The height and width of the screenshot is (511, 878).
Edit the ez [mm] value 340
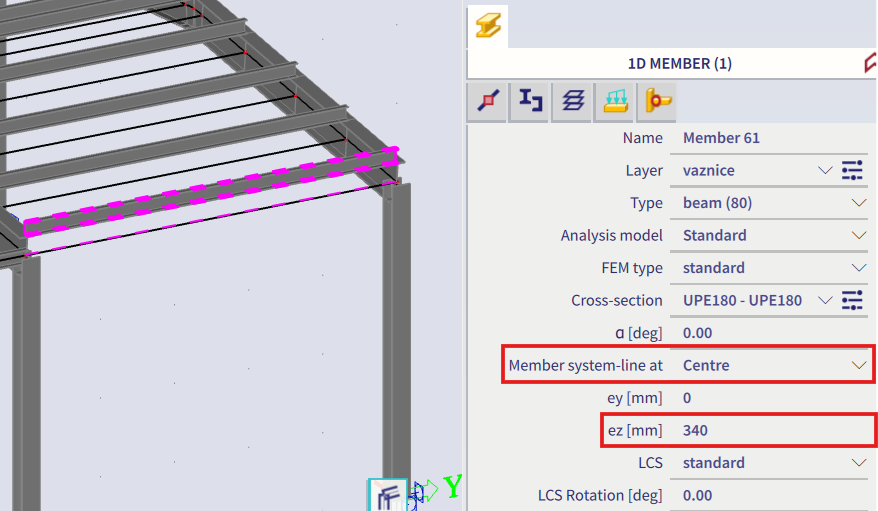pos(769,430)
